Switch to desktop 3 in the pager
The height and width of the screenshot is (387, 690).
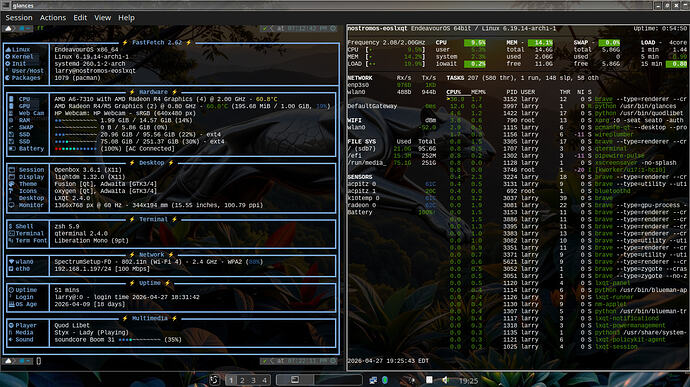point(253,380)
